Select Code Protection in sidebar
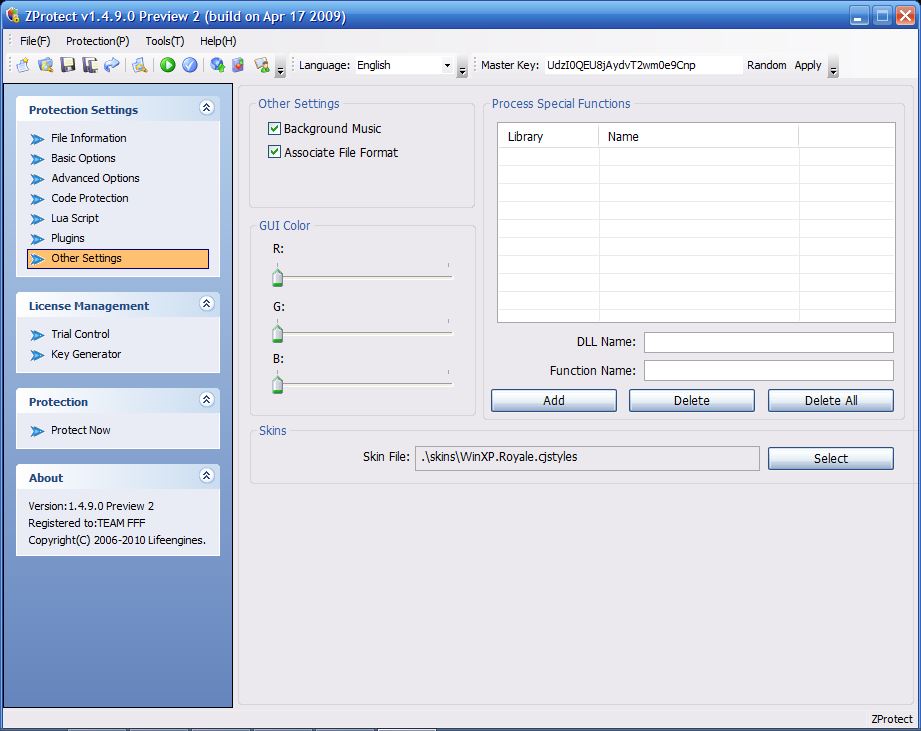This screenshot has width=921, height=731. 90,198
